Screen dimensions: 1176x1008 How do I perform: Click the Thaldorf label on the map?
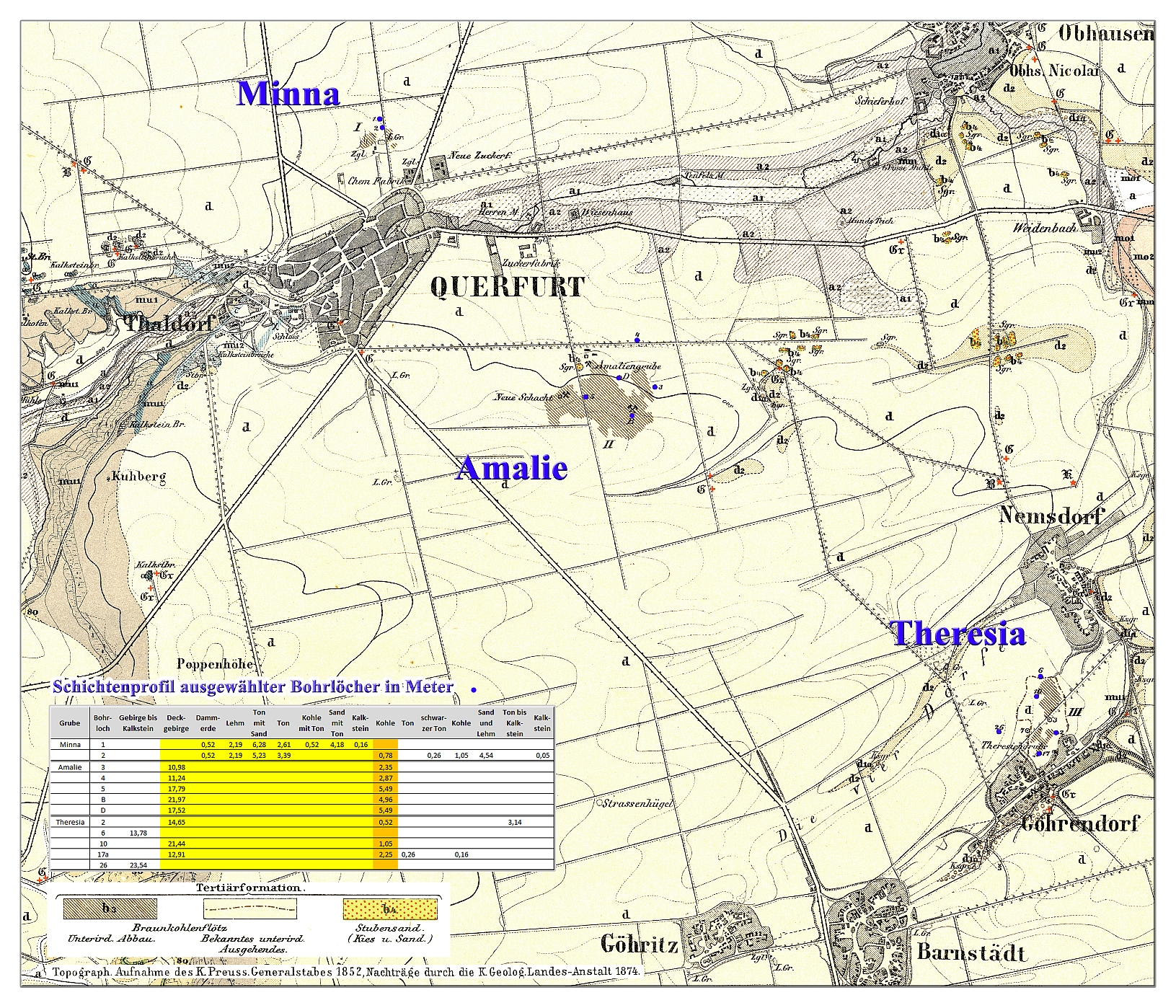click(x=169, y=324)
